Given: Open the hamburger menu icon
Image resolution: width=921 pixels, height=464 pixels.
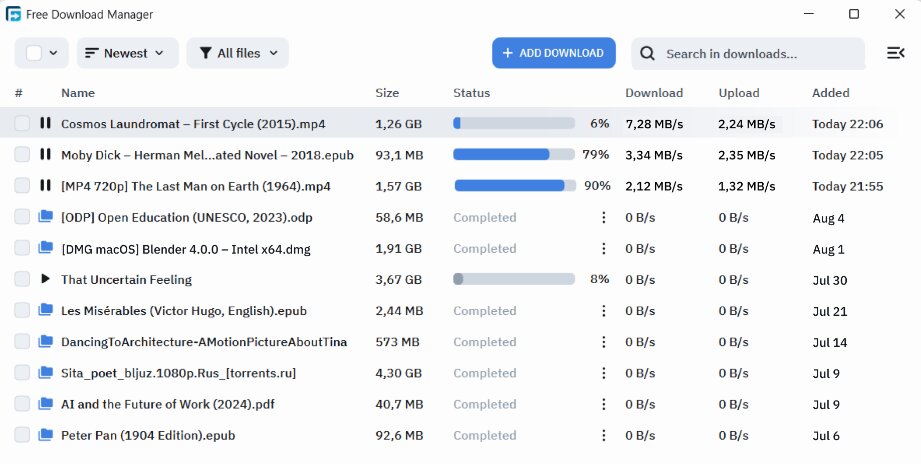Looking at the screenshot, I should (895, 53).
